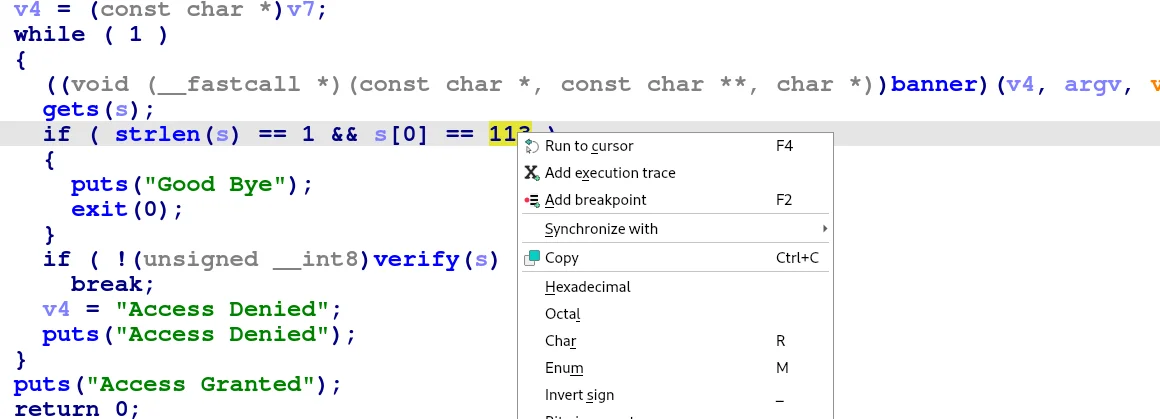Expand the Synchronize with submenu arrow
Screen dimensions: 1160x419
[x=824, y=229]
